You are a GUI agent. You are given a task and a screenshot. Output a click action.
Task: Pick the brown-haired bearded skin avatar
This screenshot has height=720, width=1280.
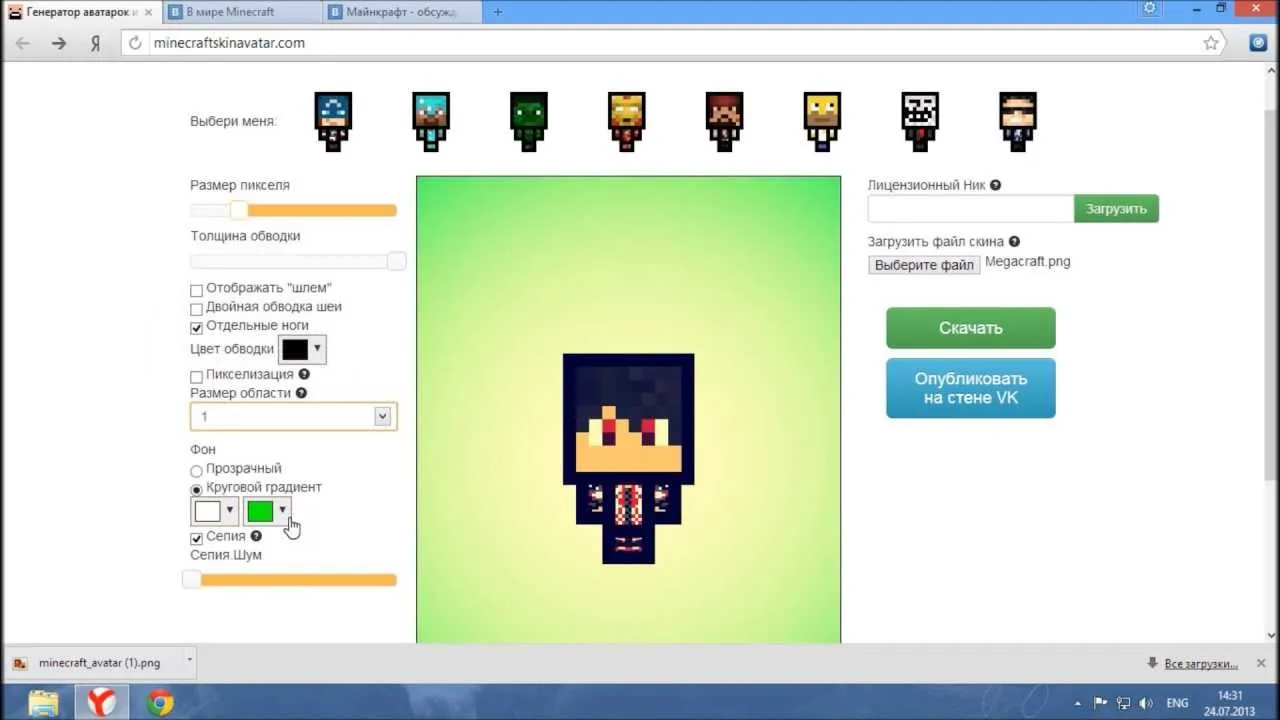point(724,121)
